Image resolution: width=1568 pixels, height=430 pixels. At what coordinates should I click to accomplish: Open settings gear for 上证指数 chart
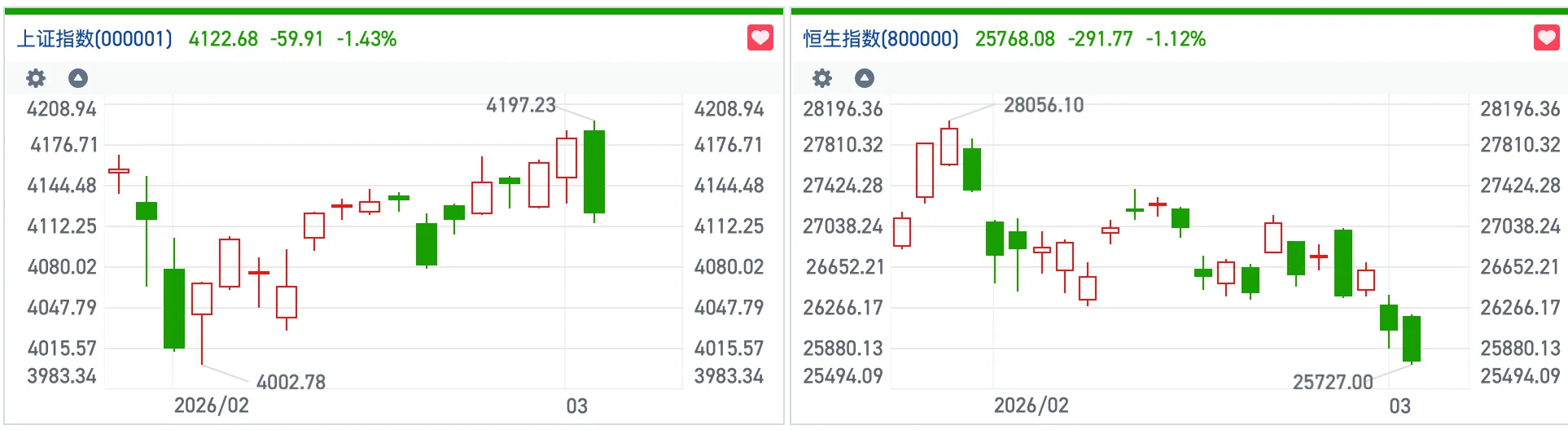click(x=36, y=78)
